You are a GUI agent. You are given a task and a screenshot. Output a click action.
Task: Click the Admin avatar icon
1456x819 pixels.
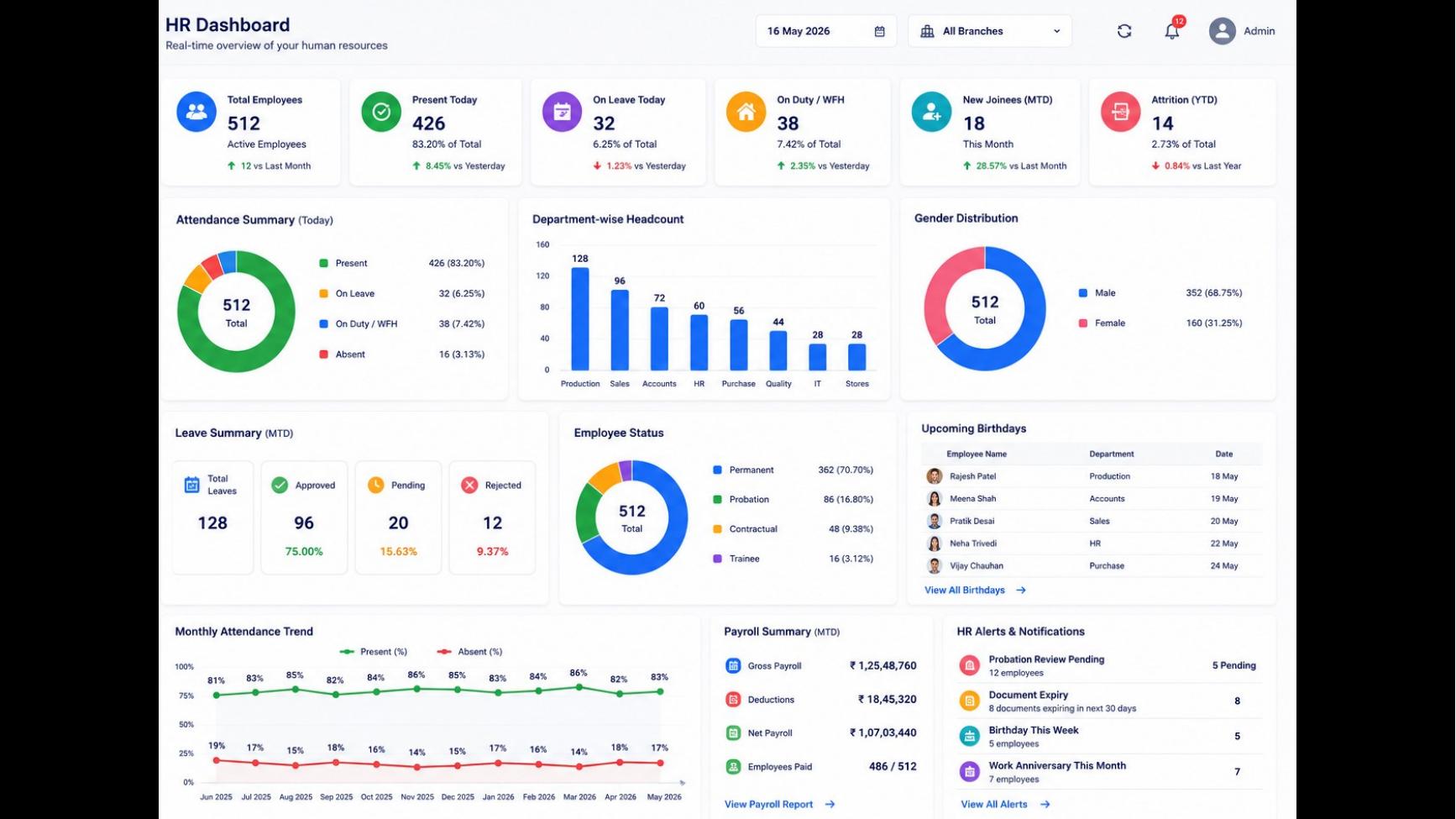1222,31
